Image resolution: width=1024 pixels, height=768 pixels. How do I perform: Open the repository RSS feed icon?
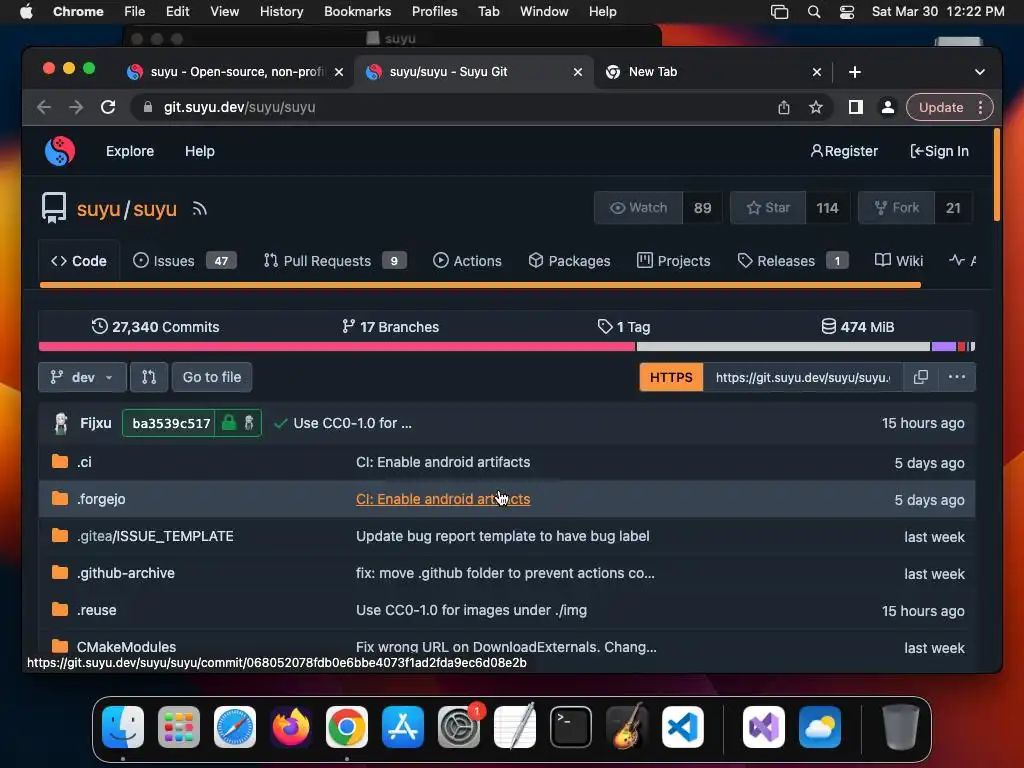[199, 209]
